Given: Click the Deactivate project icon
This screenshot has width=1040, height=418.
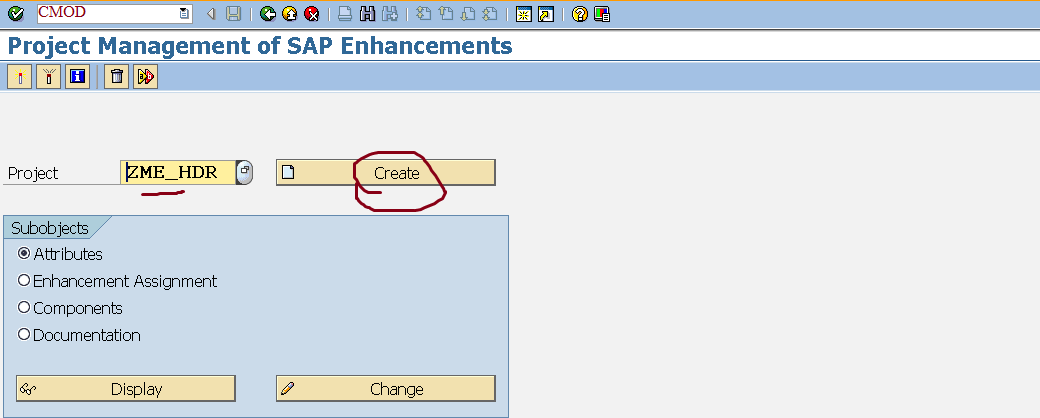Looking at the screenshot, I should pos(49,77).
